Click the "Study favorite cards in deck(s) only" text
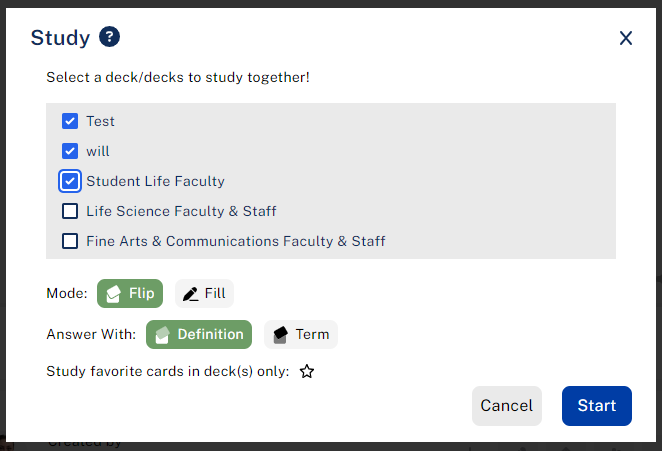Image resolution: width=662 pixels, height=451 pixels. click(x=168, y=372)
